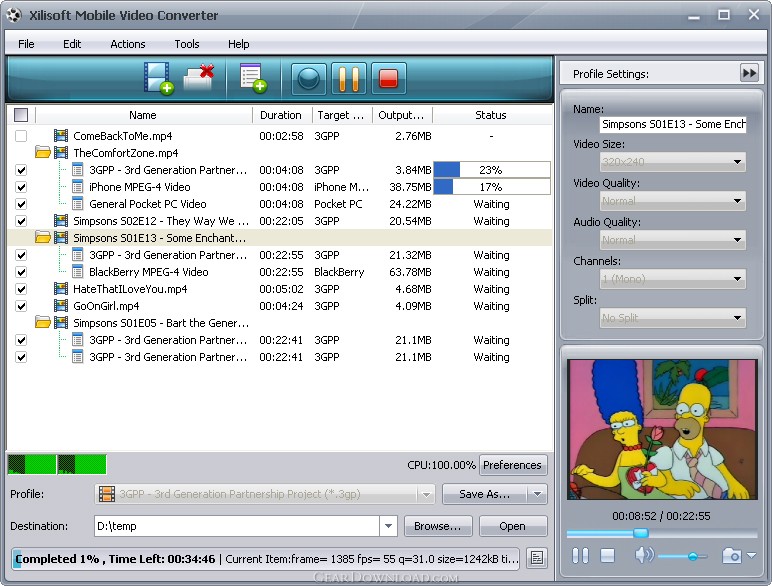
Task: Click the 23% conversion progress bar
Action: coord(491,170)
